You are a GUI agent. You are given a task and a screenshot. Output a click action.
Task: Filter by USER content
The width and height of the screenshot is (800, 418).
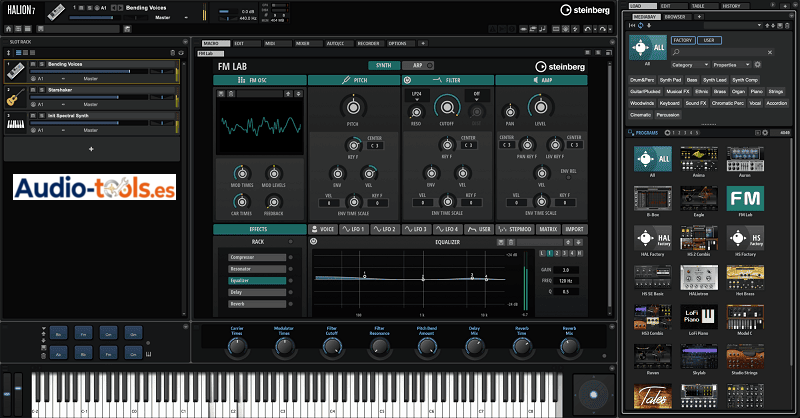pyautogui.click(x=709, y=40)
